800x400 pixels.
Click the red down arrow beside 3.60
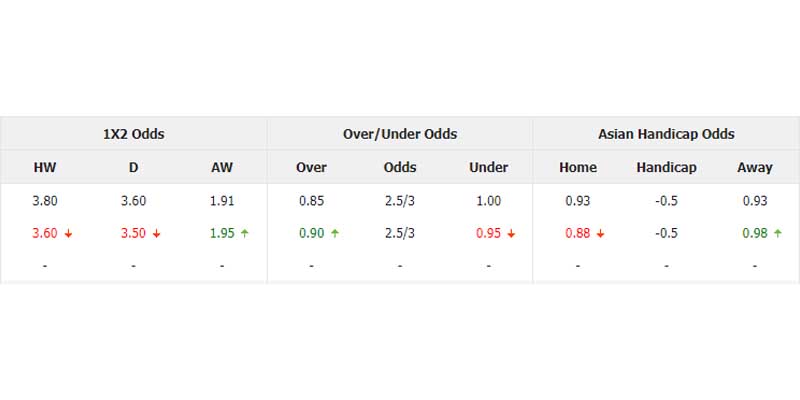68,234
